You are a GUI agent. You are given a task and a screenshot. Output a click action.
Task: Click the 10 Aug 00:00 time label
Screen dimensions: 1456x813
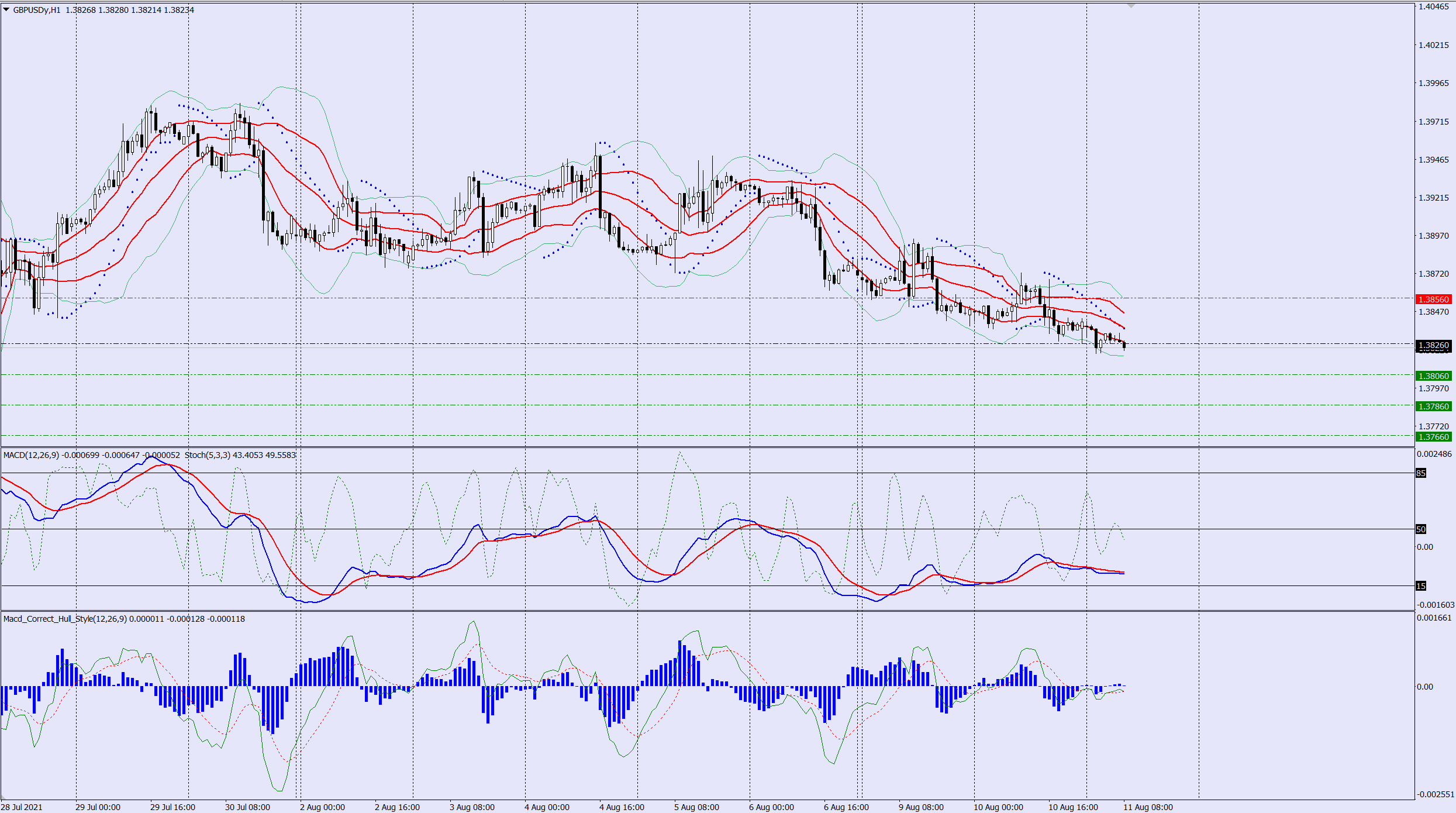998,807
